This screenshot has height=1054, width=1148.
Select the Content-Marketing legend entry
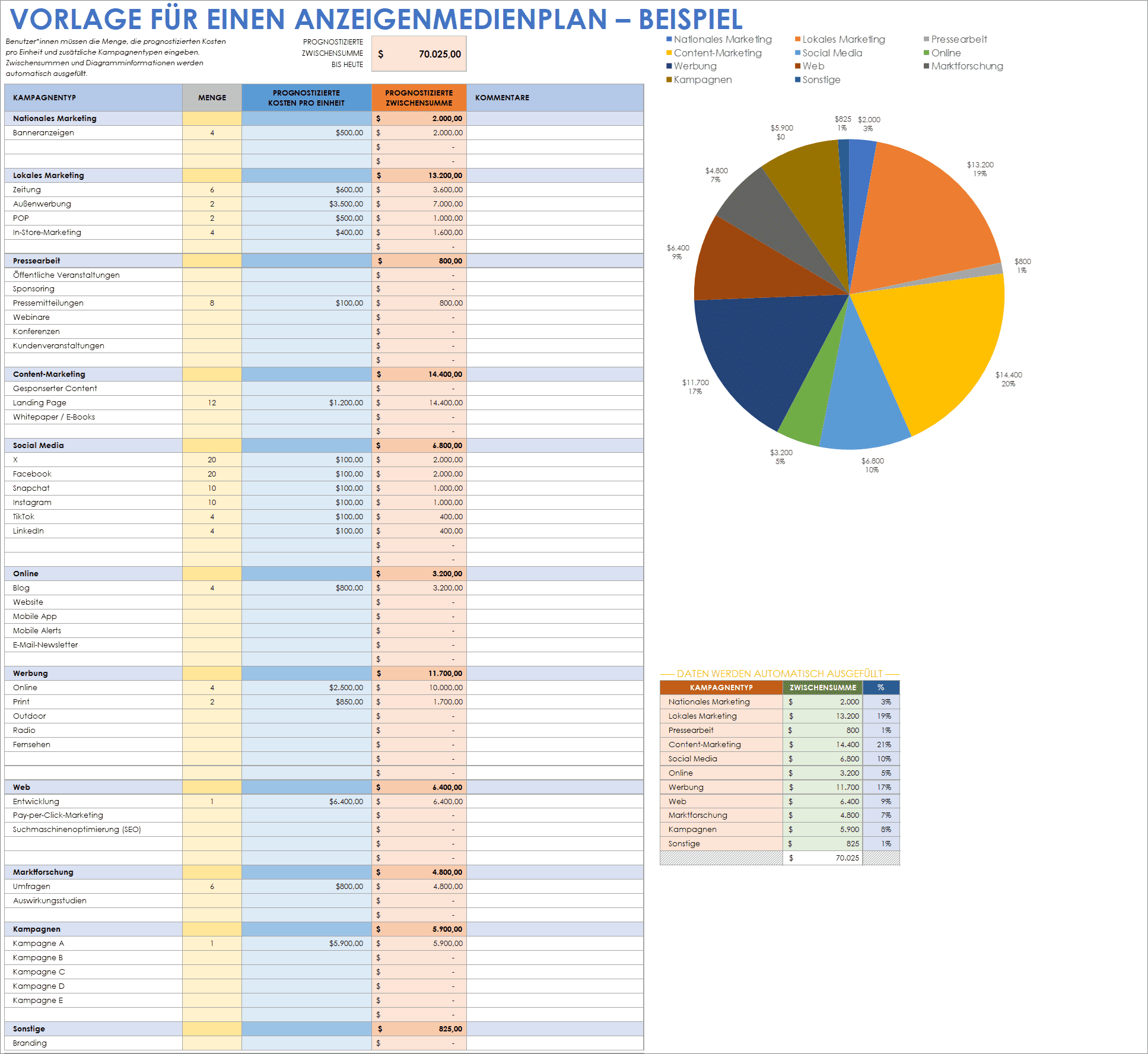coord(714,53)
